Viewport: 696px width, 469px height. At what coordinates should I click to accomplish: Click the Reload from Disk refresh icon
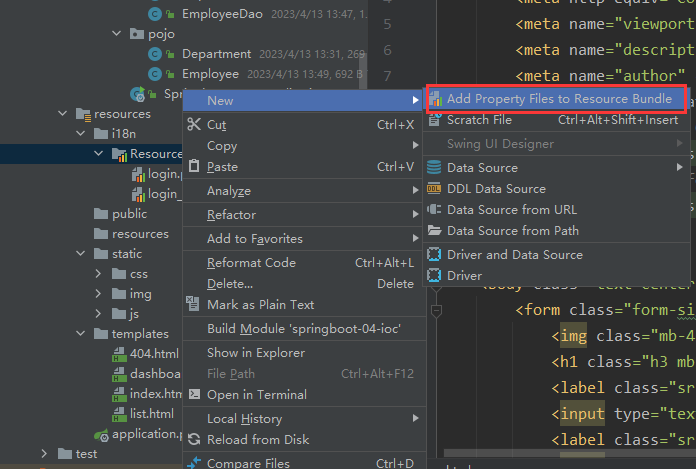(194, 440)
